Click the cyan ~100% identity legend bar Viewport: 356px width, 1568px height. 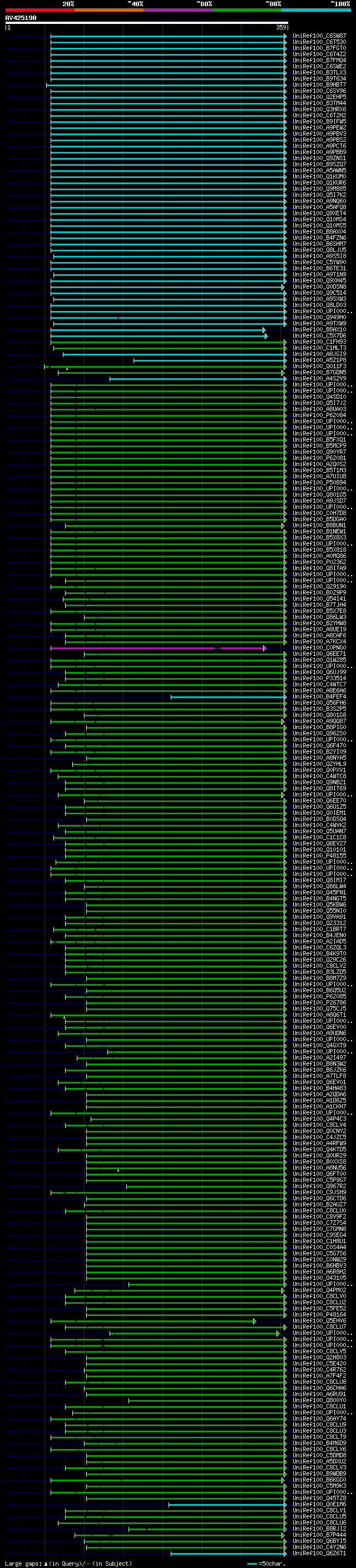pos(317,11)
